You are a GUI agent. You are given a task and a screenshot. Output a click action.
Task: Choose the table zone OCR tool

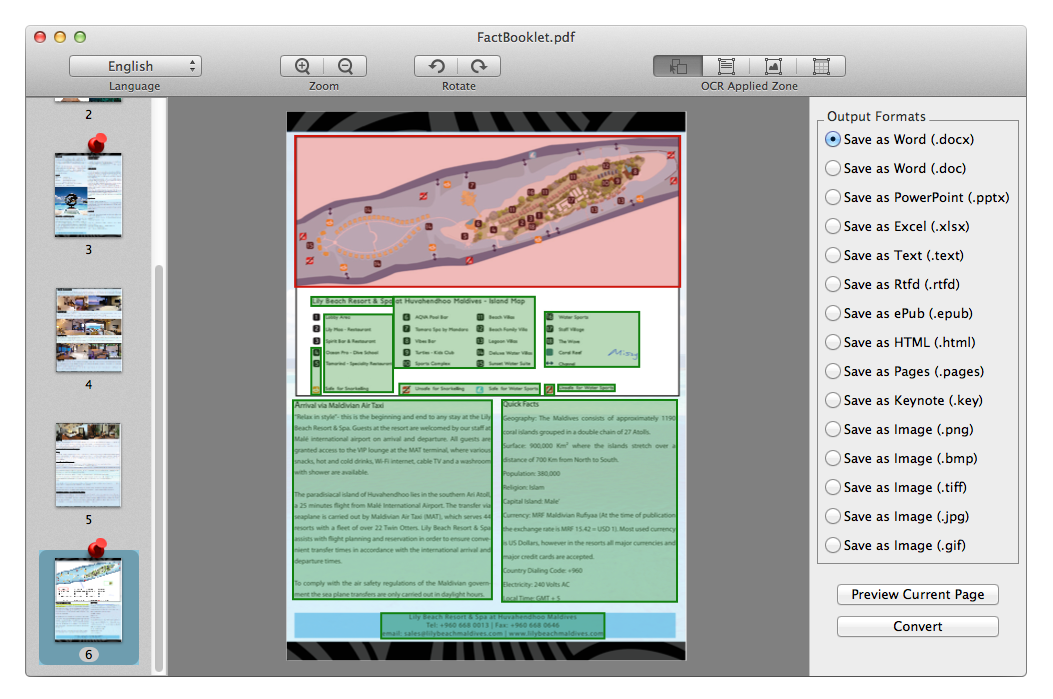pyautogui.click(x=821, y=66)
